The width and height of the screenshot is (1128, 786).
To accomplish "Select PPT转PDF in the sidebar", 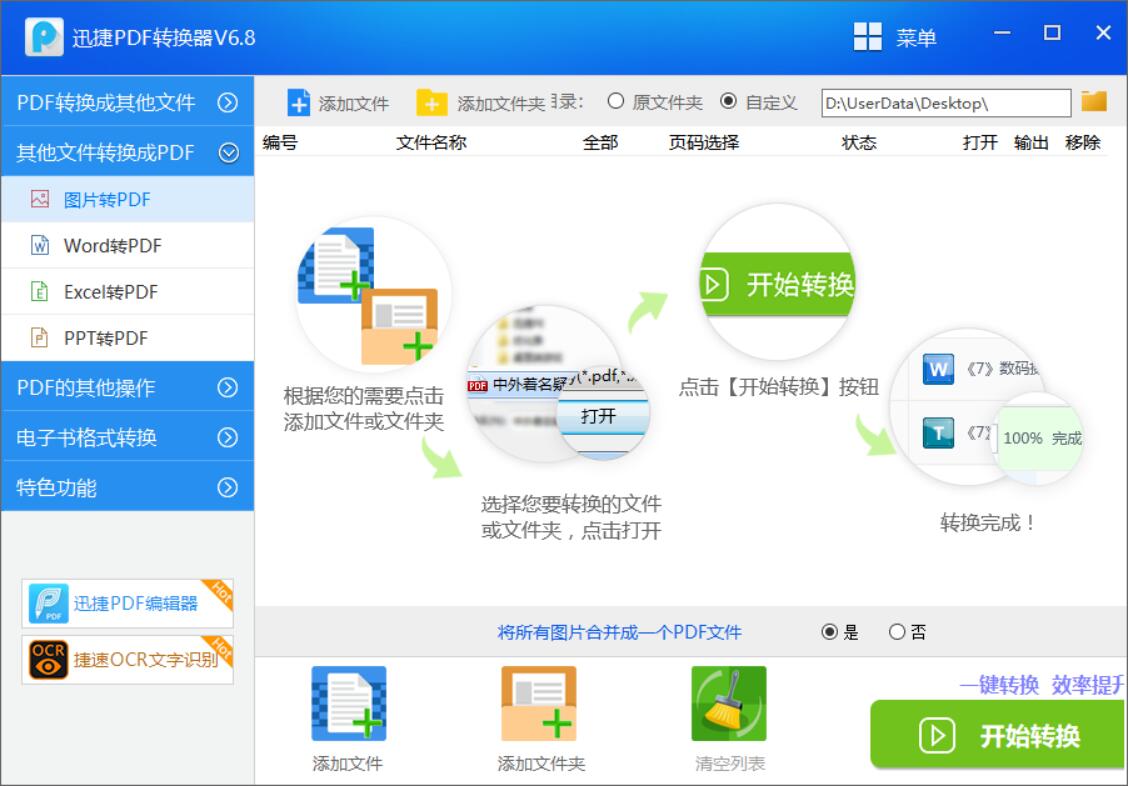I will pos(127,337).
